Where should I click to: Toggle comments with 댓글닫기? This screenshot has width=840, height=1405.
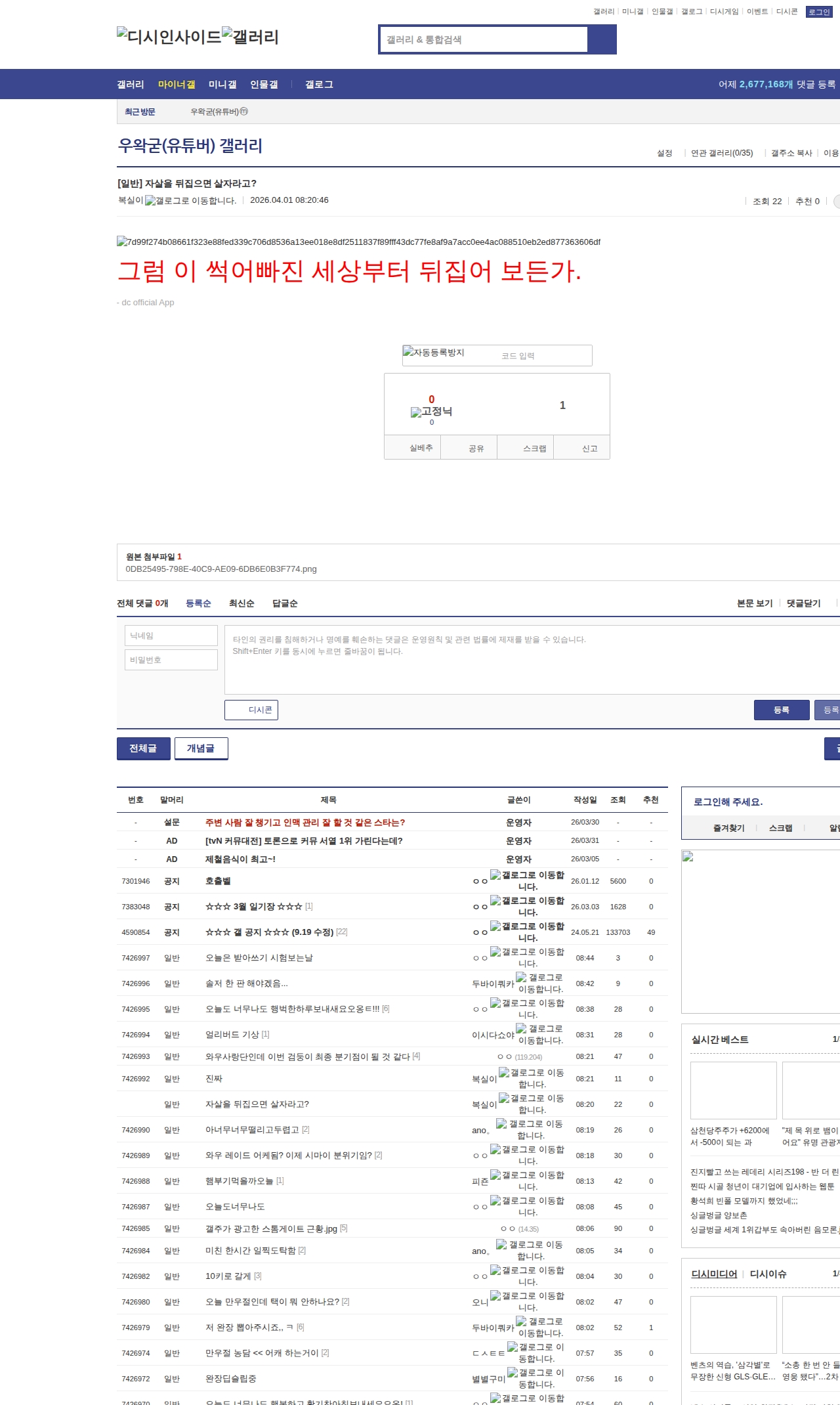[803, 603]
